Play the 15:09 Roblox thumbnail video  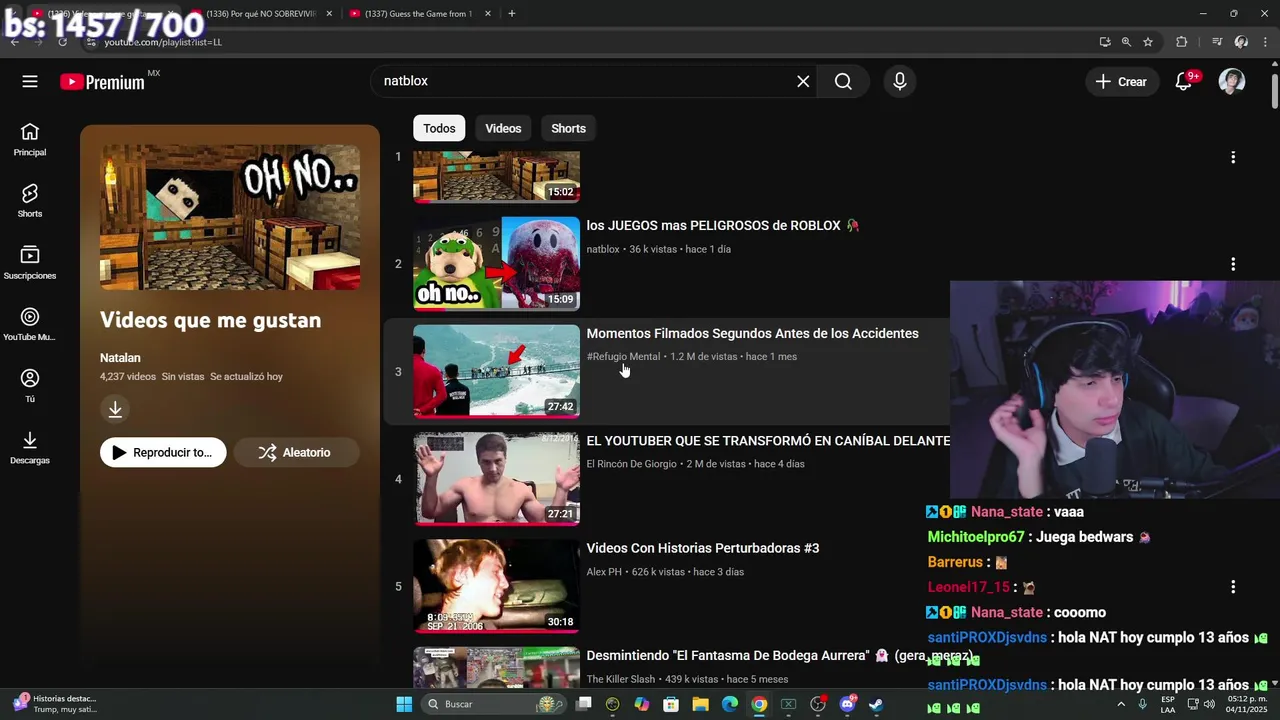[496, 264]
